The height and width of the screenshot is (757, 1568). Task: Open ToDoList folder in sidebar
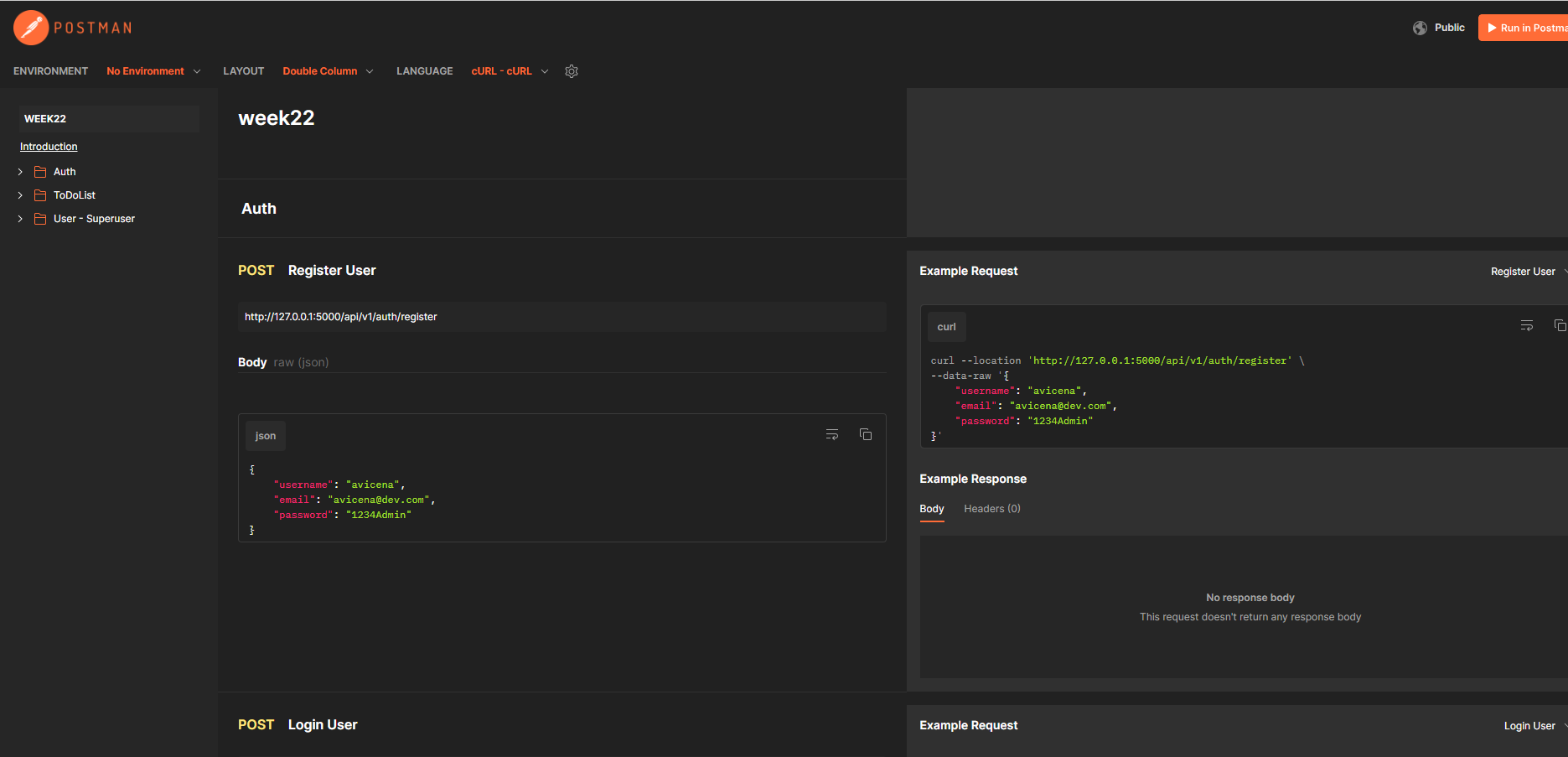click(x=75, y=195)
